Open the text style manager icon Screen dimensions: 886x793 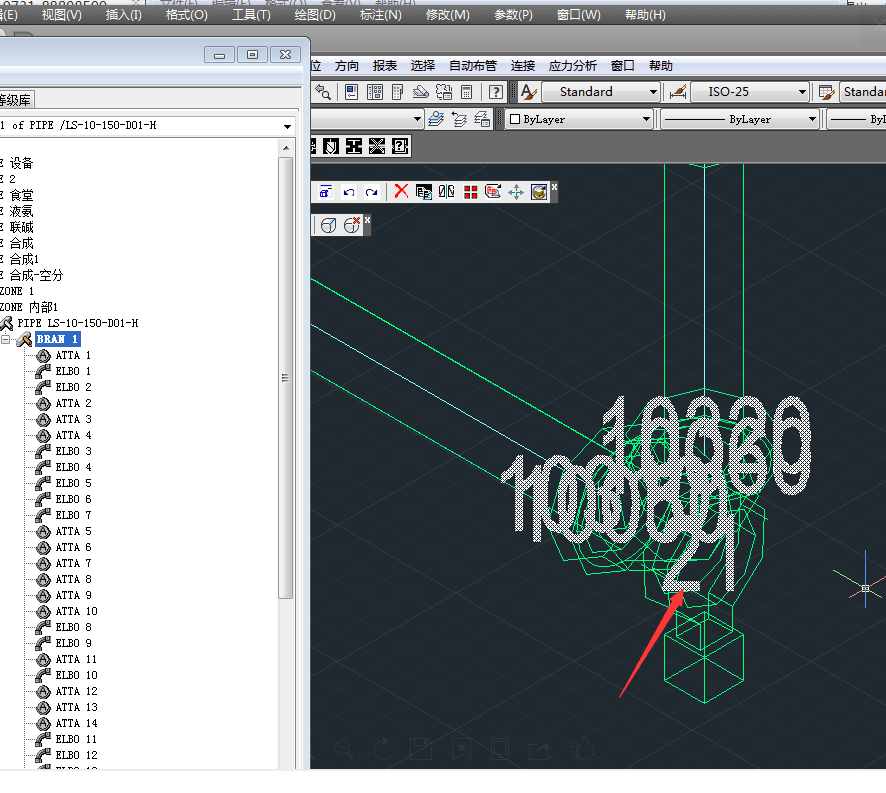pyautogui.click(x=529, y=92)
